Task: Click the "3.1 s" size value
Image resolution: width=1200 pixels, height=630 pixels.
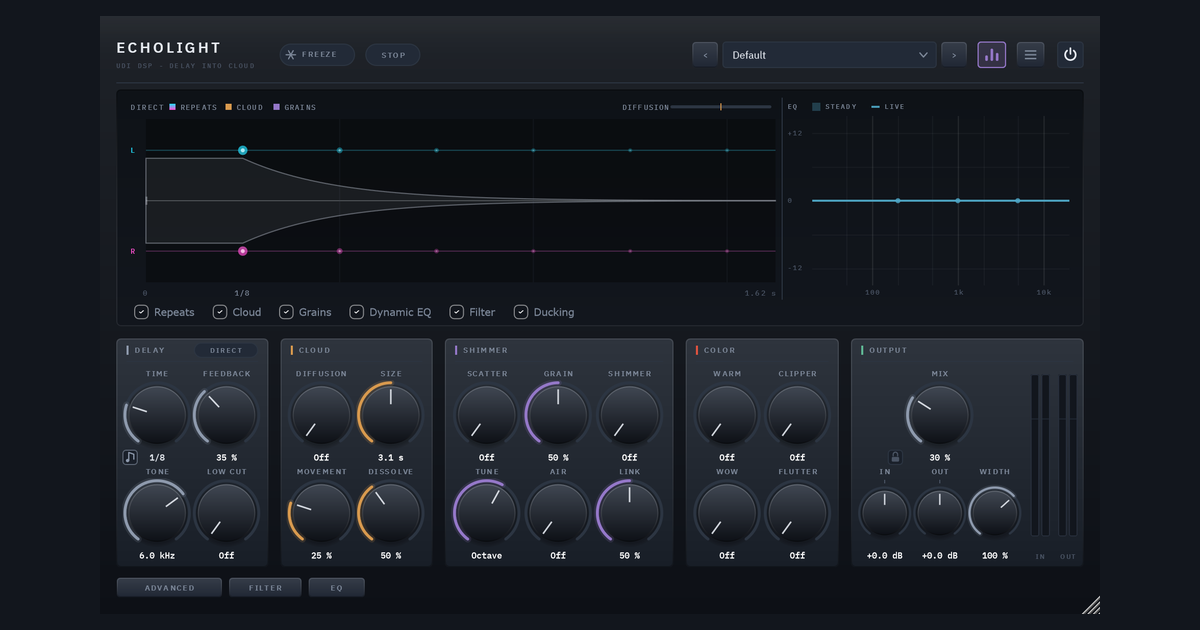Action: pos(391,458)
